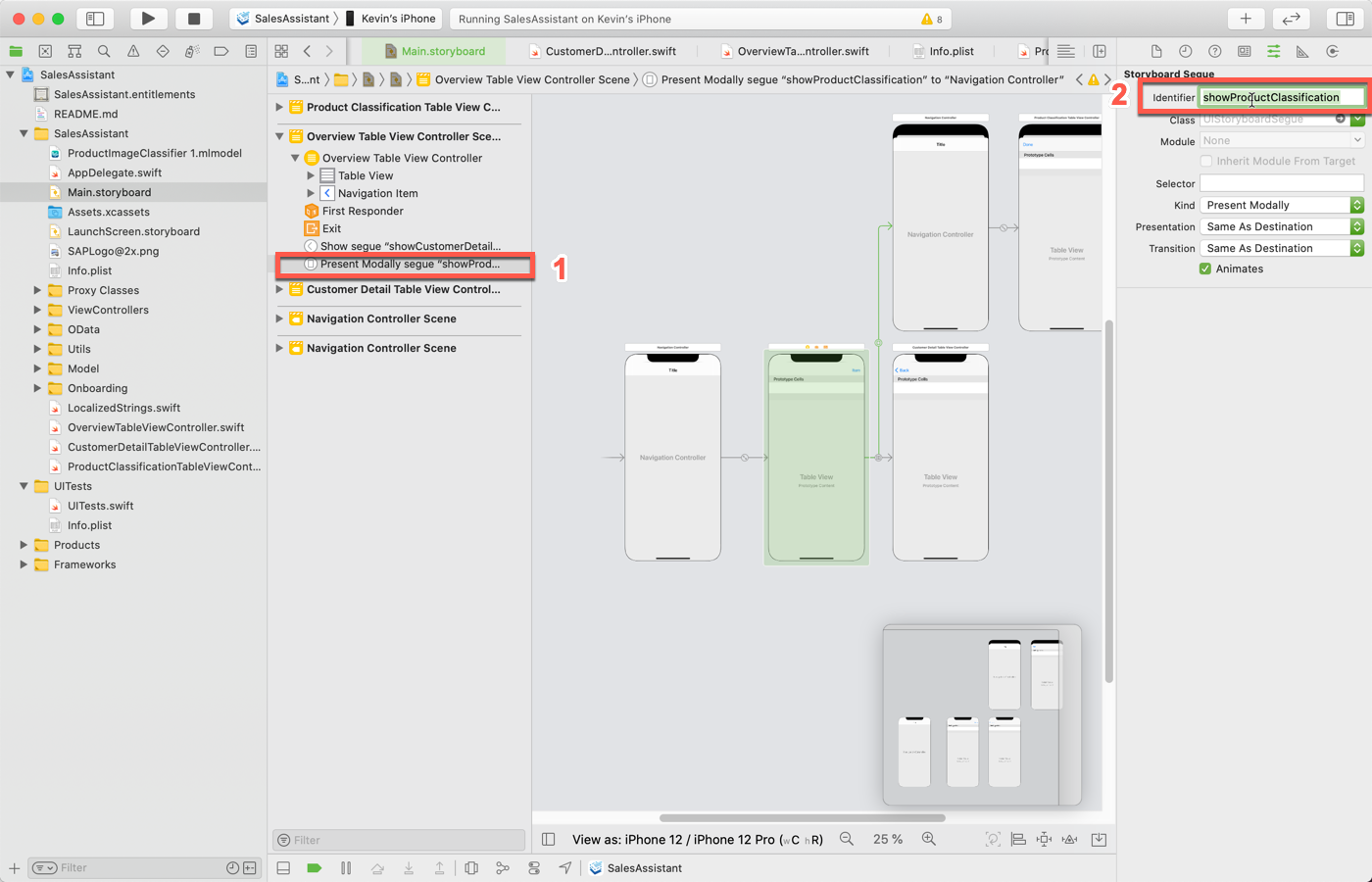Open the find navigator magnifier icon
This screenshot has height=882, width=1372.
[x=104, y=51]
